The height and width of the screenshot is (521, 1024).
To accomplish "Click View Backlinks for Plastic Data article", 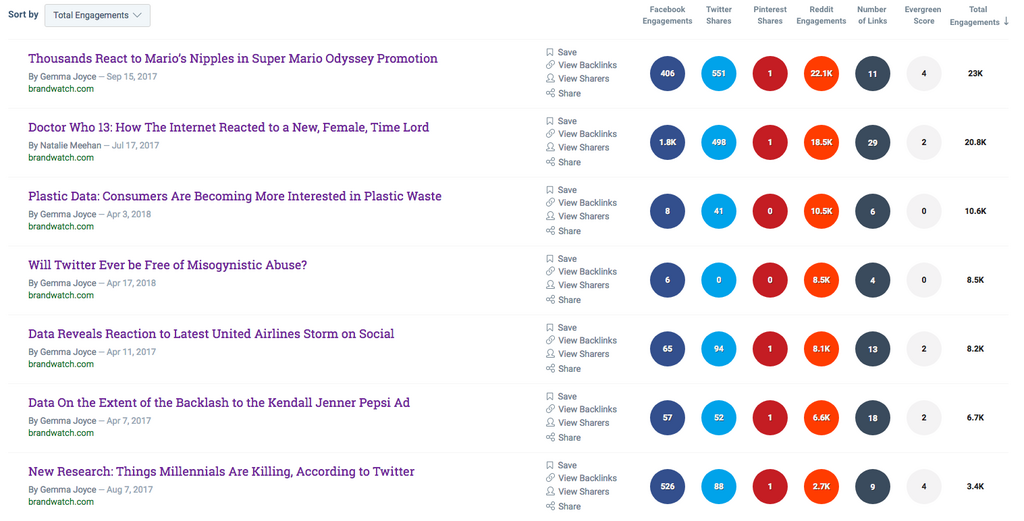I will (587, 203).
